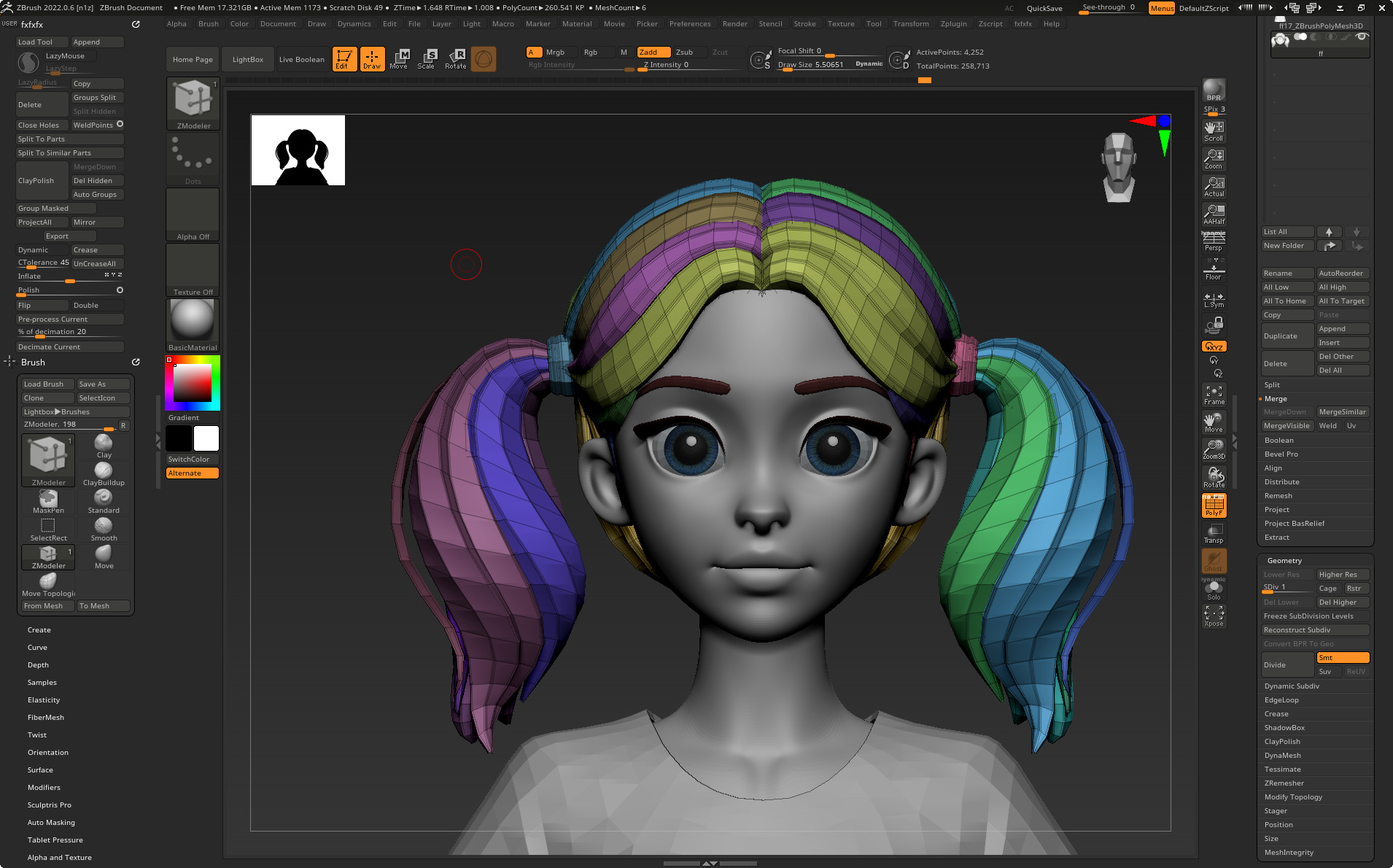The image size is (1393, 868).
Task: Select the MaskPen brush
Action: point(49,502)
